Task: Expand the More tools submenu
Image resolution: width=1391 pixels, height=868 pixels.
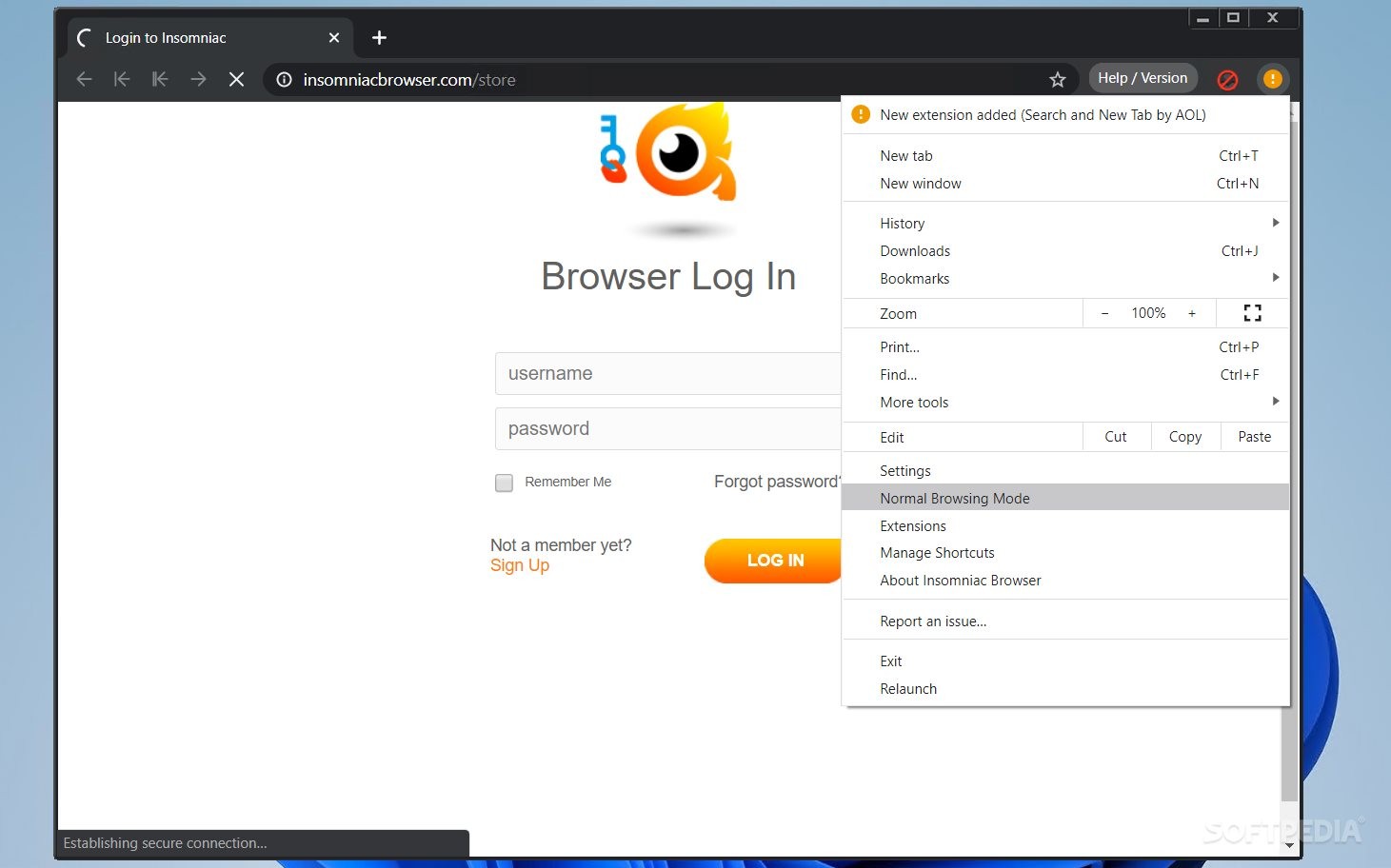Action: [x=1065, y=402]
